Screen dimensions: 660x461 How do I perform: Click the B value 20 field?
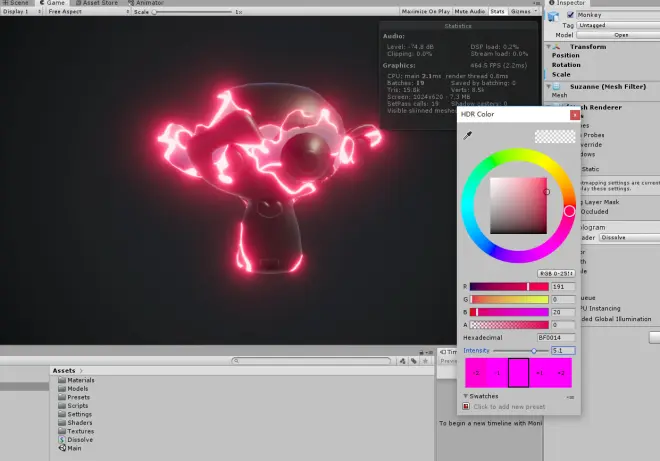tap(563, 312)
